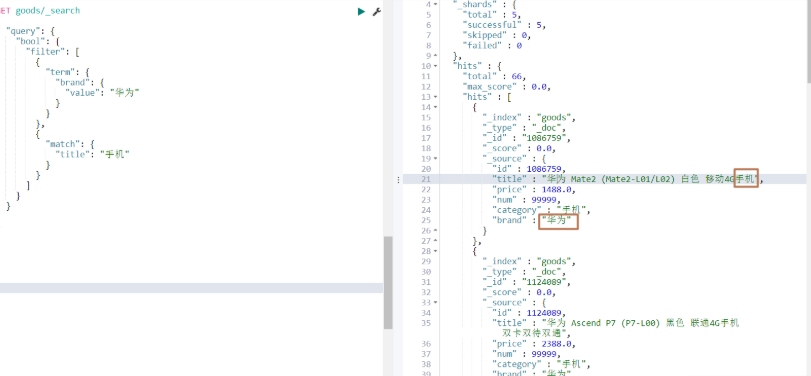Click "_index" : "goods" on line 15
Screen dimensions: 811x376
coord(529,117)
